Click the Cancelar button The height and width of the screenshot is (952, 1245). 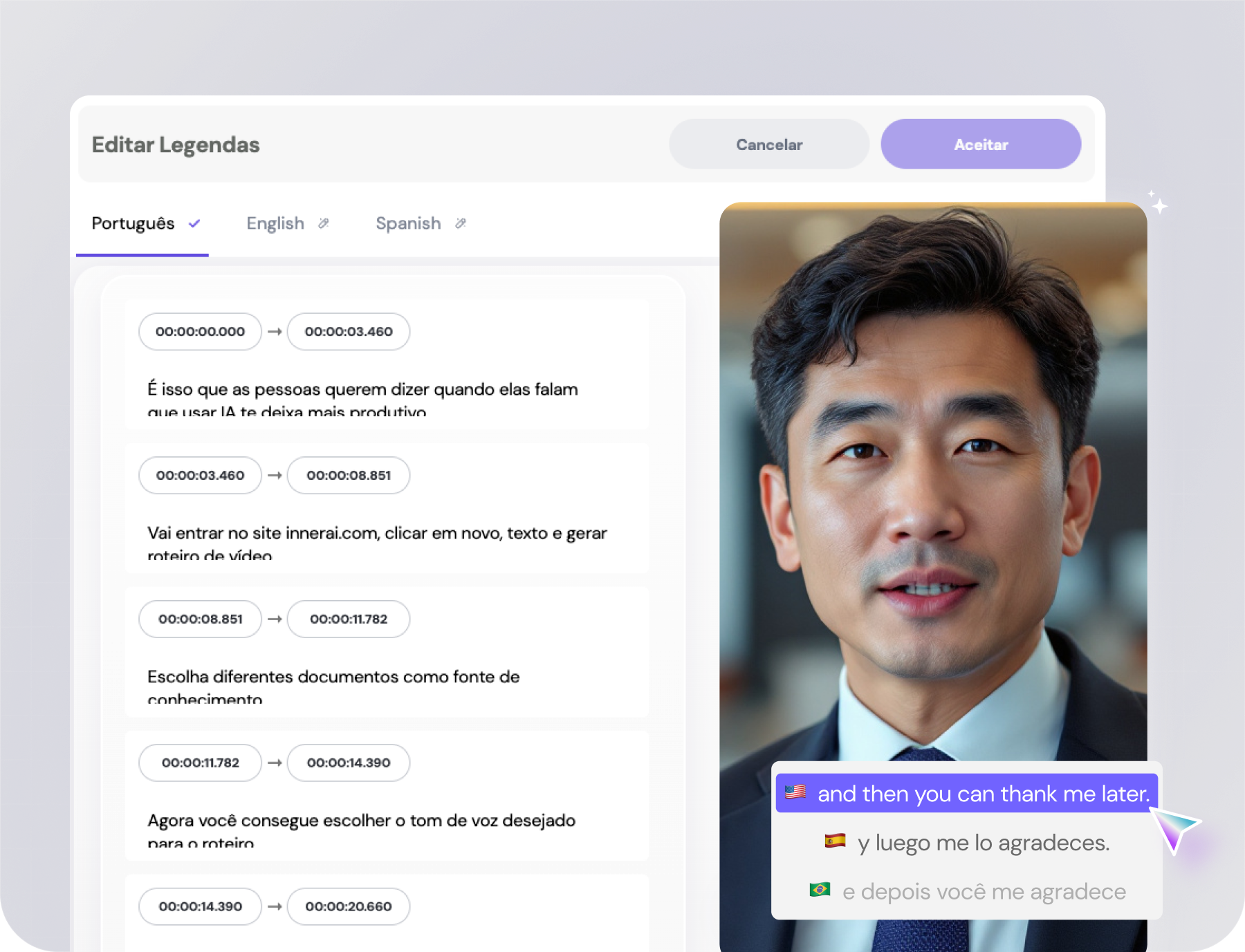(769, 144)
